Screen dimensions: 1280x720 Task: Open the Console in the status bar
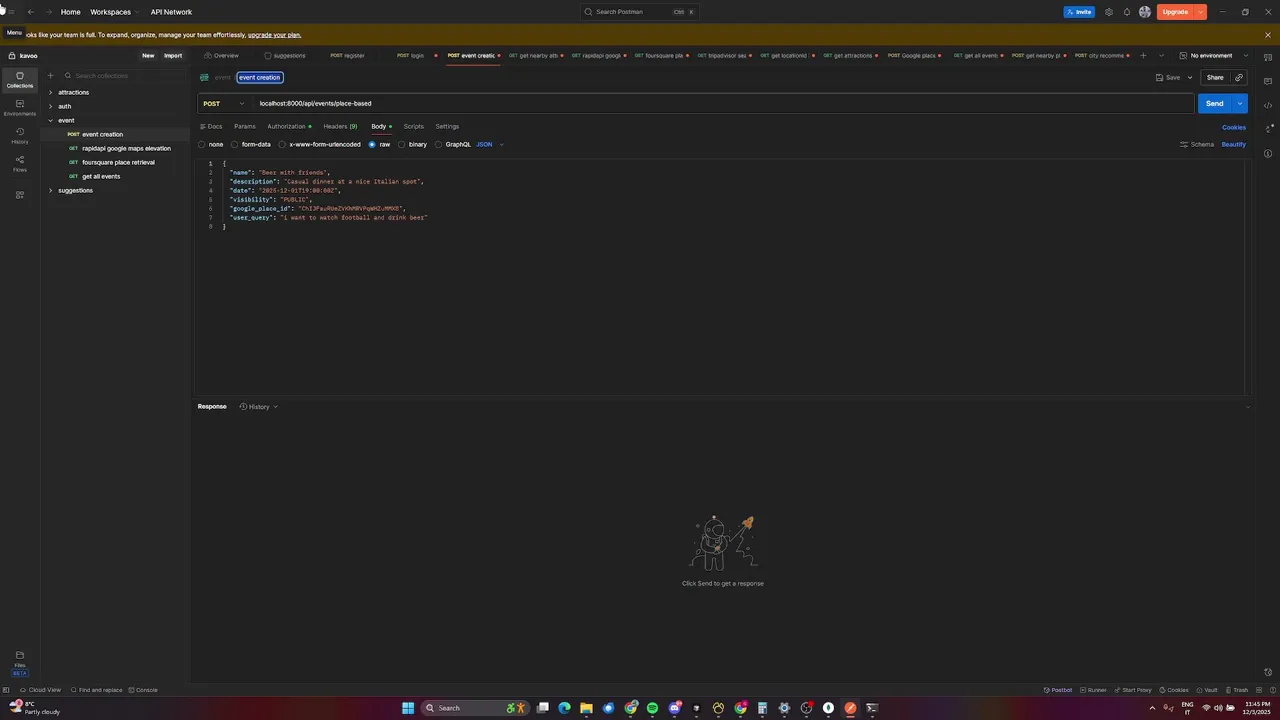click(142, 690)
